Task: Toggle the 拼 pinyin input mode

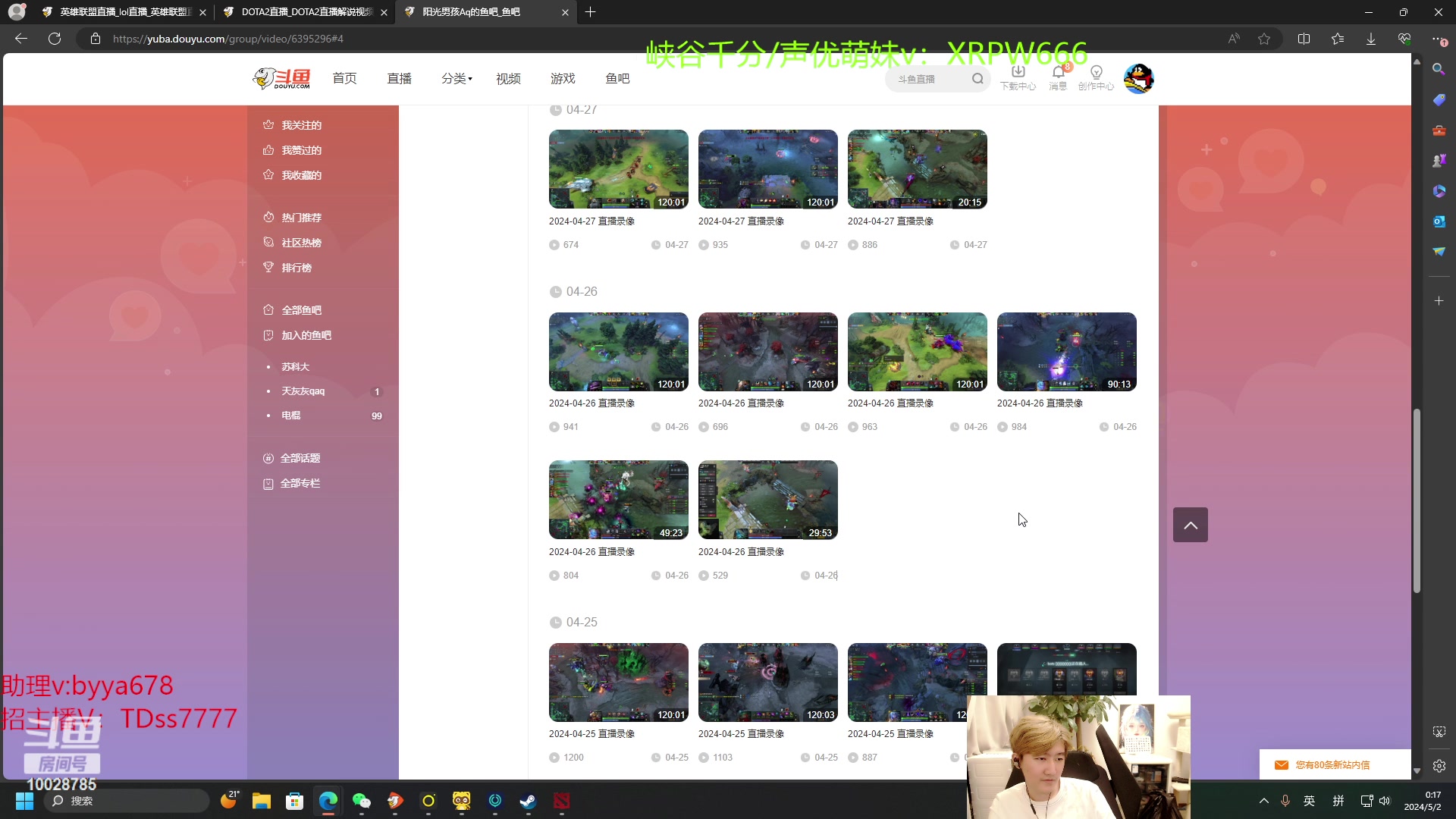Action: (1338, 801)
